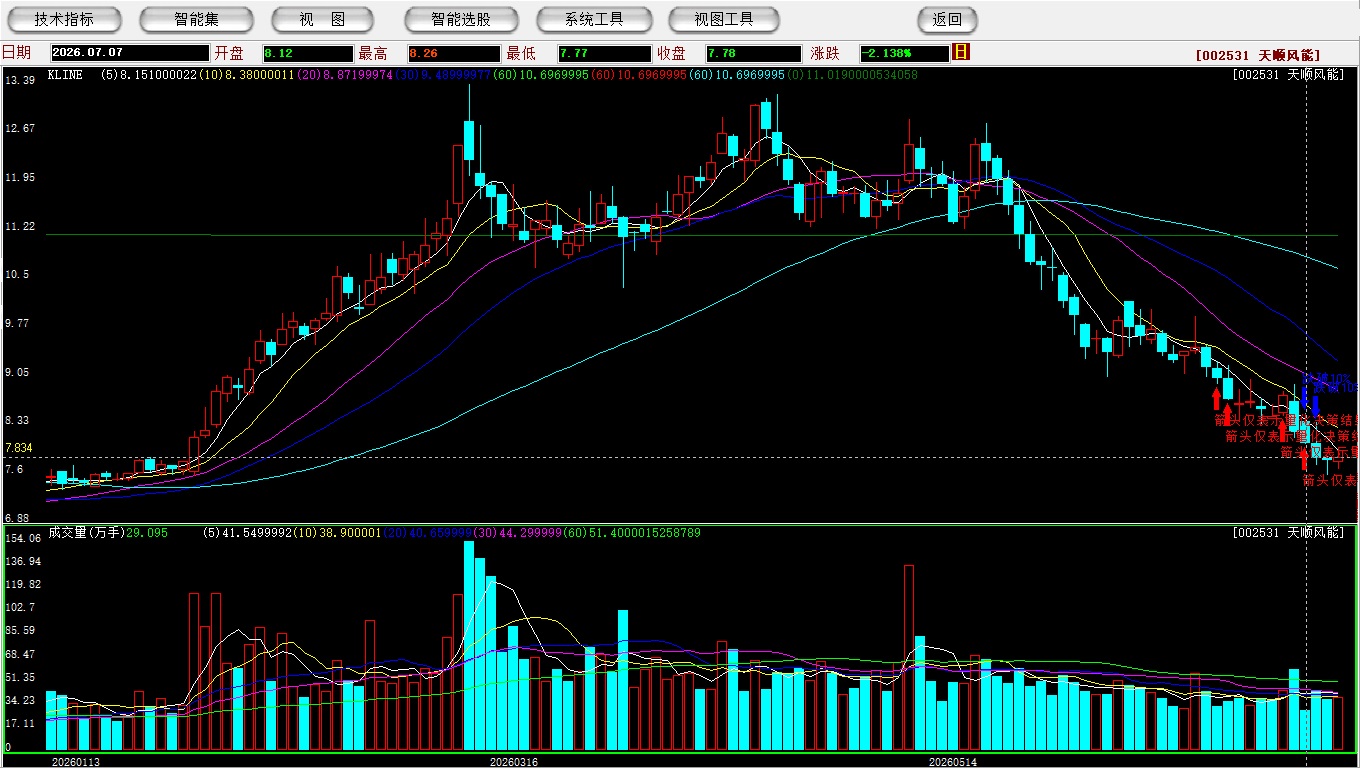This screenshot has width=1360, height=768.
Task: Click the 日期 label
Action: pyautogui.click(x=16, y=53)
